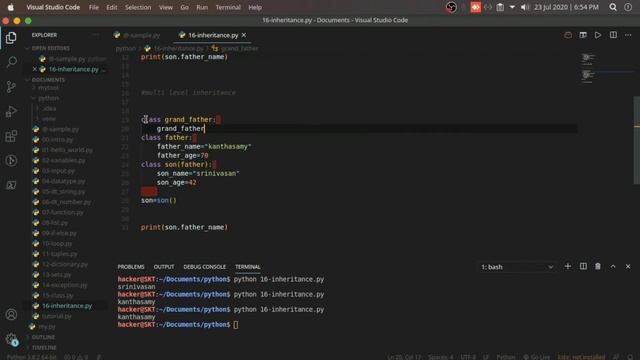Screen dimensions: 640x360
Task: Click the red extension icon in editor toolbar
Action: coord(568,35)
